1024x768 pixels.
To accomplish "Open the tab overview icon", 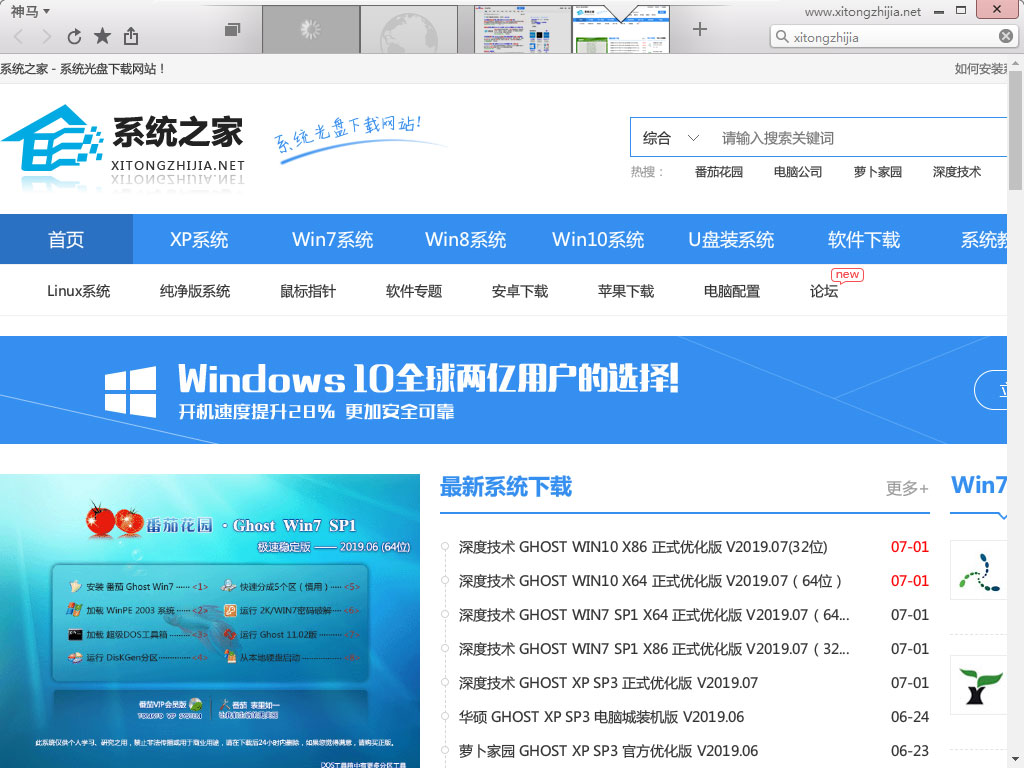I will pos(232,30).
